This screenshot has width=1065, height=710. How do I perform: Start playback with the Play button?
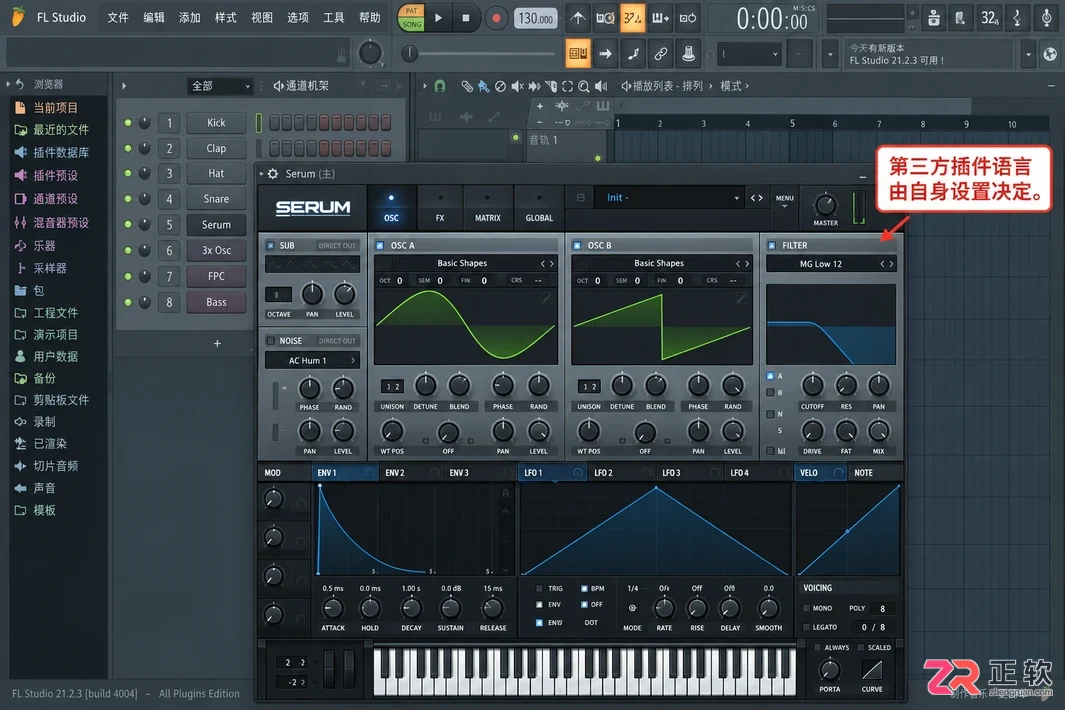click(x=438, y=18)
